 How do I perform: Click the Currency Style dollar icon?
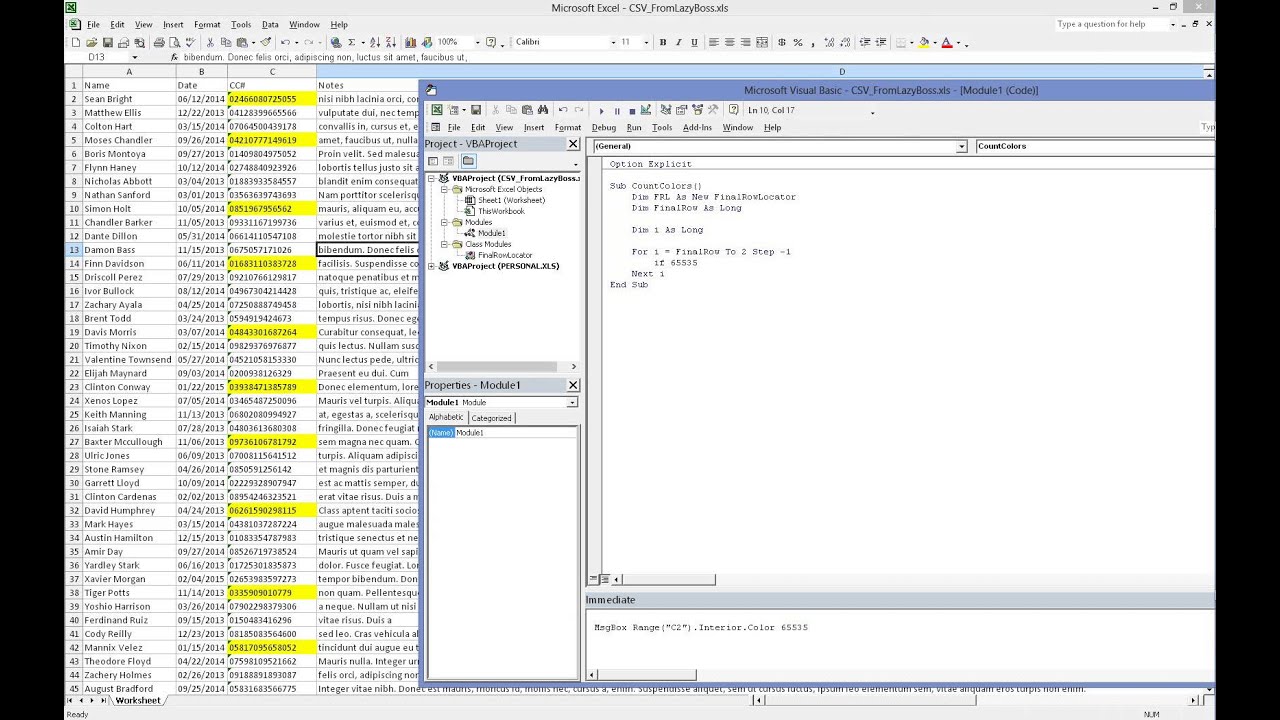point(781,42)
